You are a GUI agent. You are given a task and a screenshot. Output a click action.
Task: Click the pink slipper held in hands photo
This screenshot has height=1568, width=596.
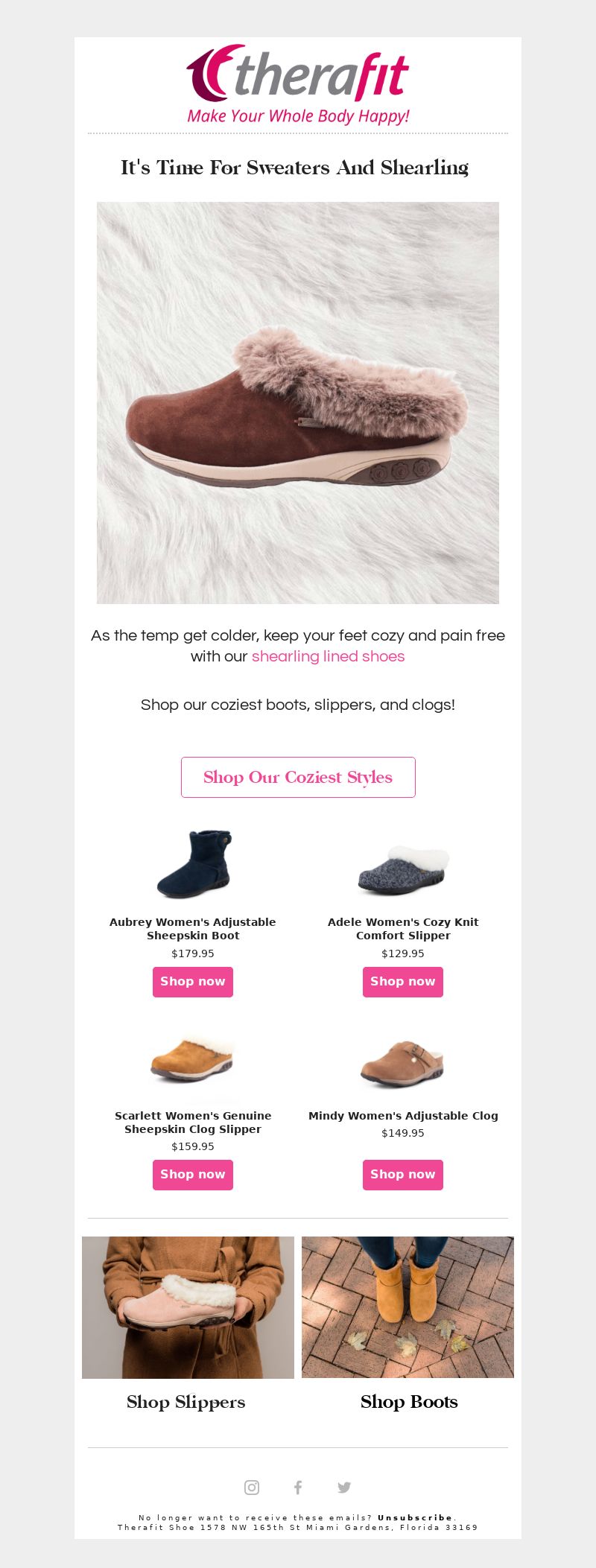pyautogui.click(x=188, y=1307)
